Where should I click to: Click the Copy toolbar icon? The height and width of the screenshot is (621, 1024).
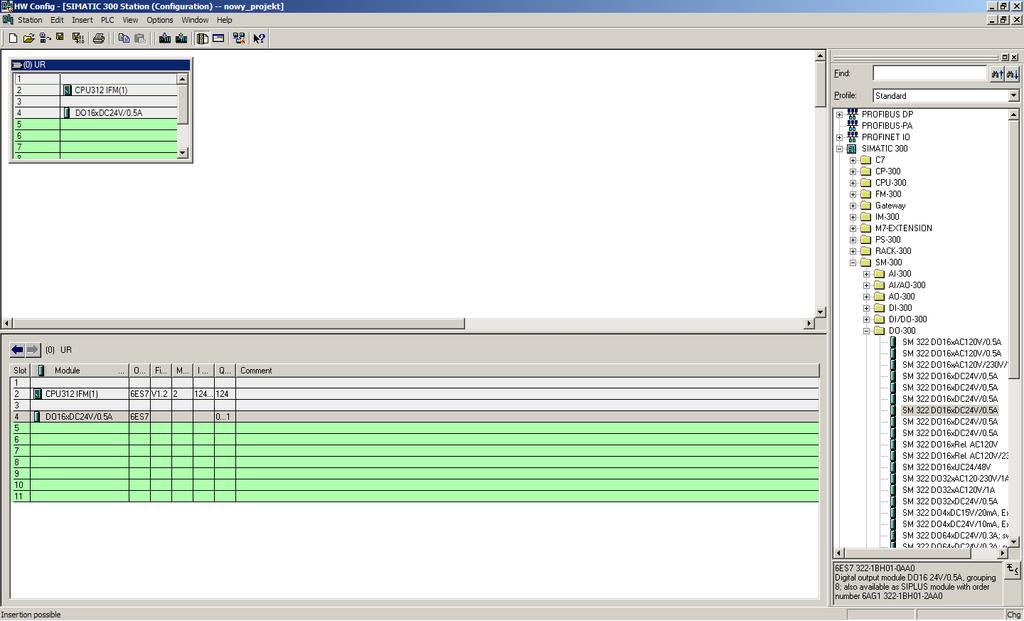coord(123,39)
